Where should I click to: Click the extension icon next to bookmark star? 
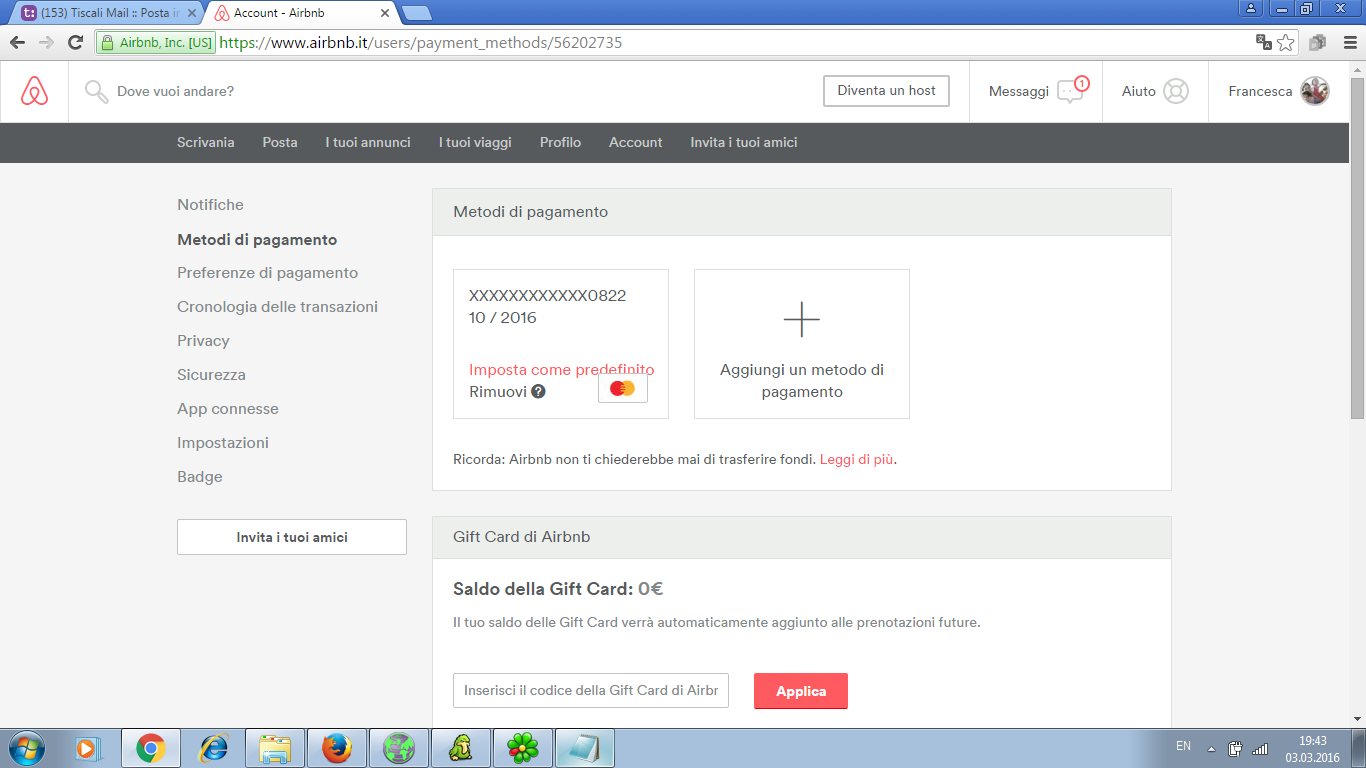(x=1317, y=42)
